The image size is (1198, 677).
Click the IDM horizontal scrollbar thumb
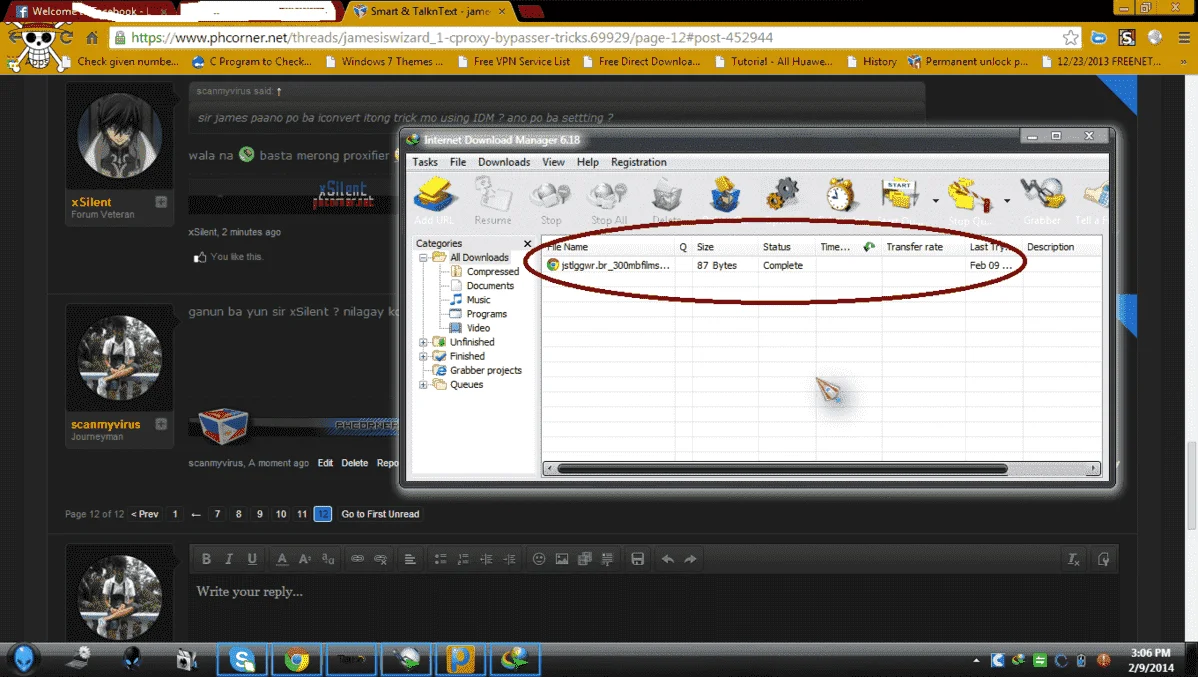click(x=782, y=468)
